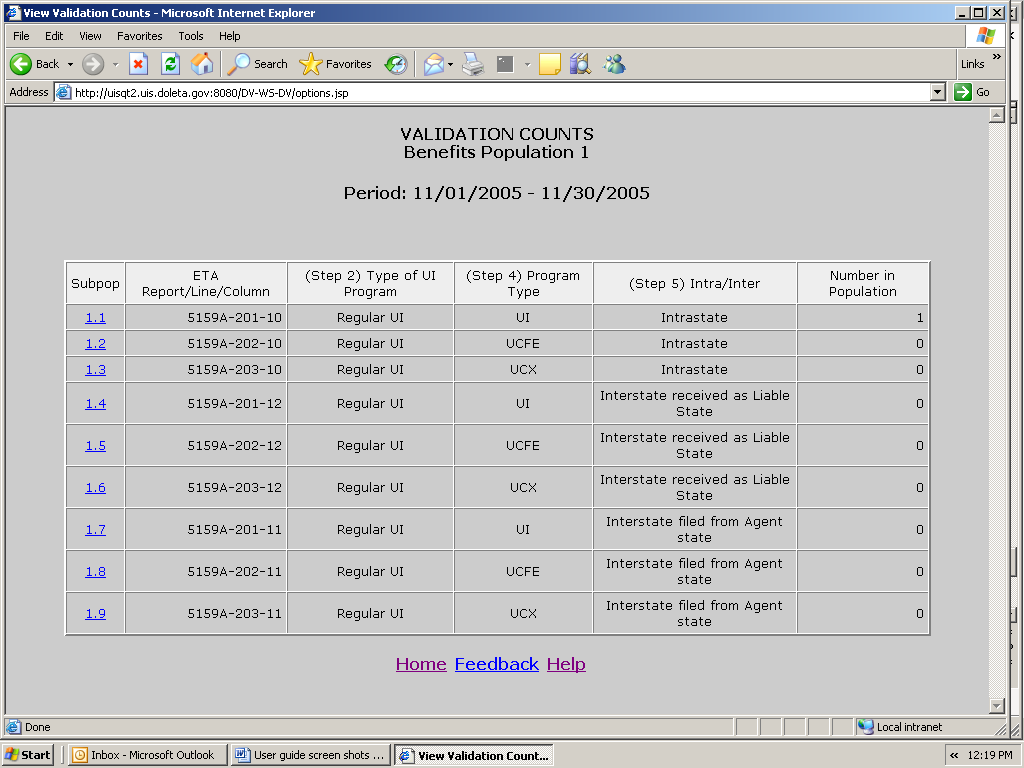
Task: Click the Go green arrow button
Action: [x=972, y=92]
